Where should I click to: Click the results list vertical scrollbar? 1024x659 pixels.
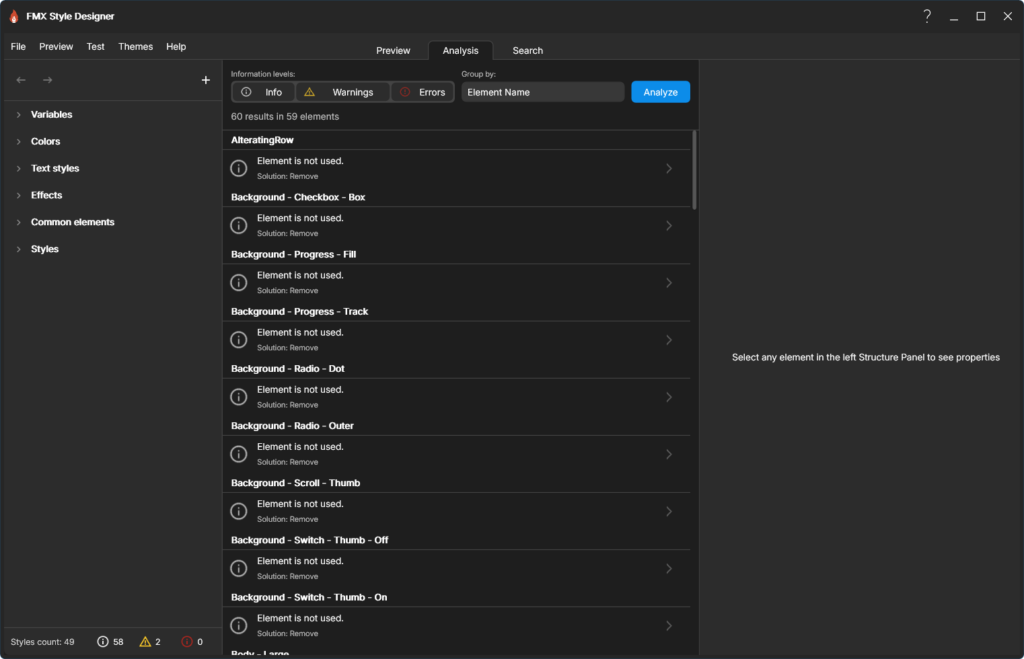tap(694, 170)
